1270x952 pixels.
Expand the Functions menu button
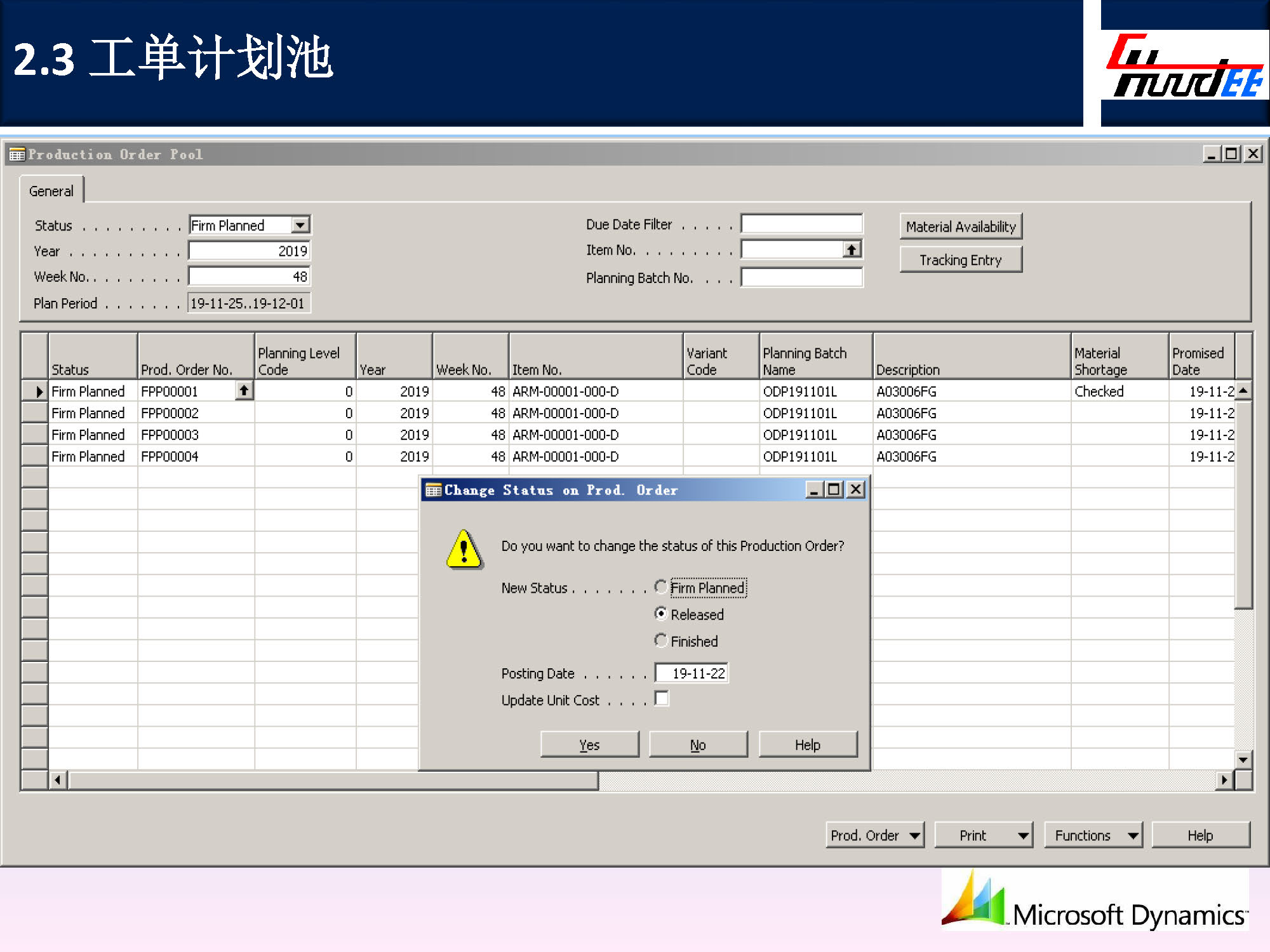click(x=1093, y=835)
